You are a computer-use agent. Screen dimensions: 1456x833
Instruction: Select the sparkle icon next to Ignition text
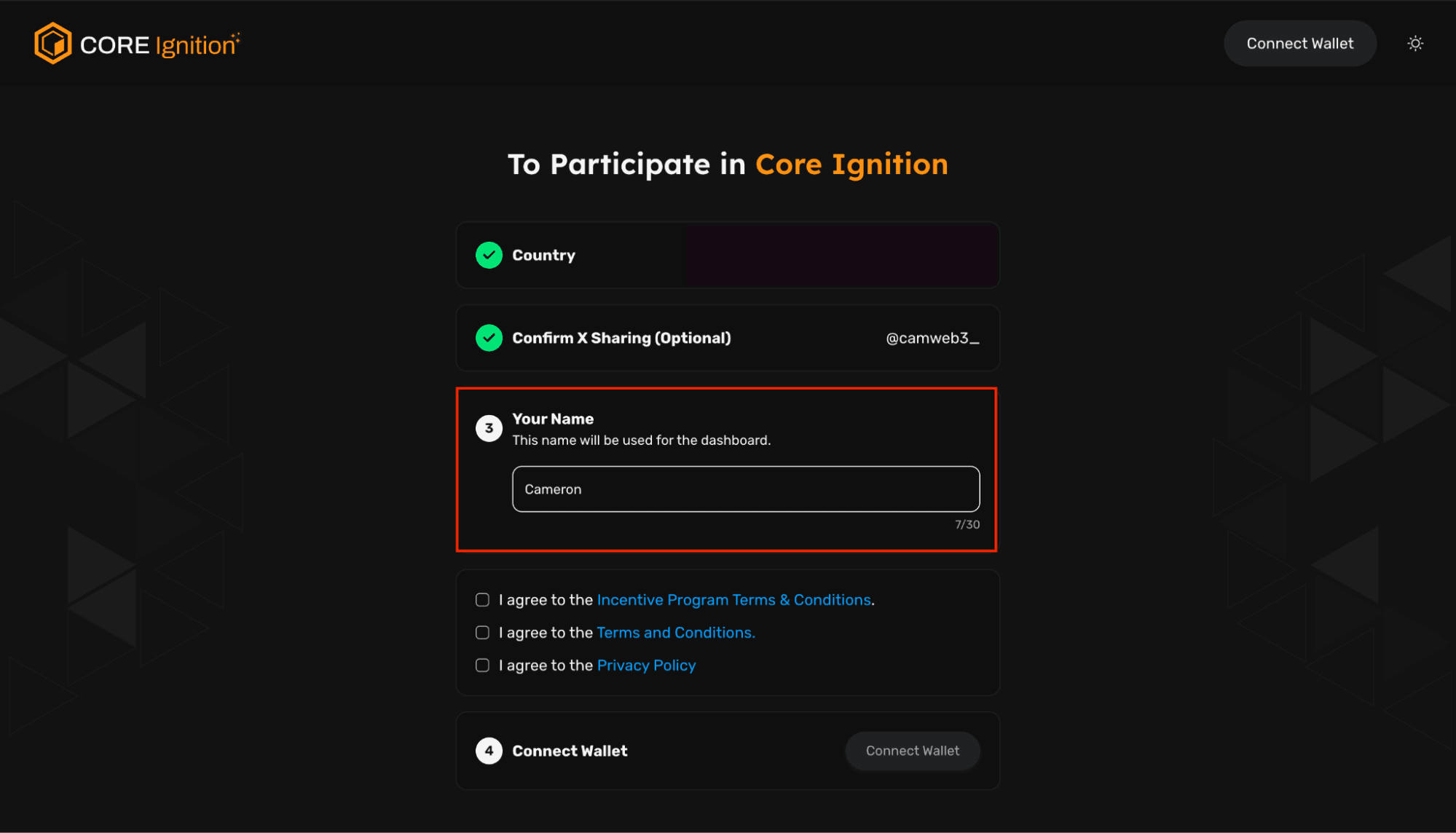237,33
